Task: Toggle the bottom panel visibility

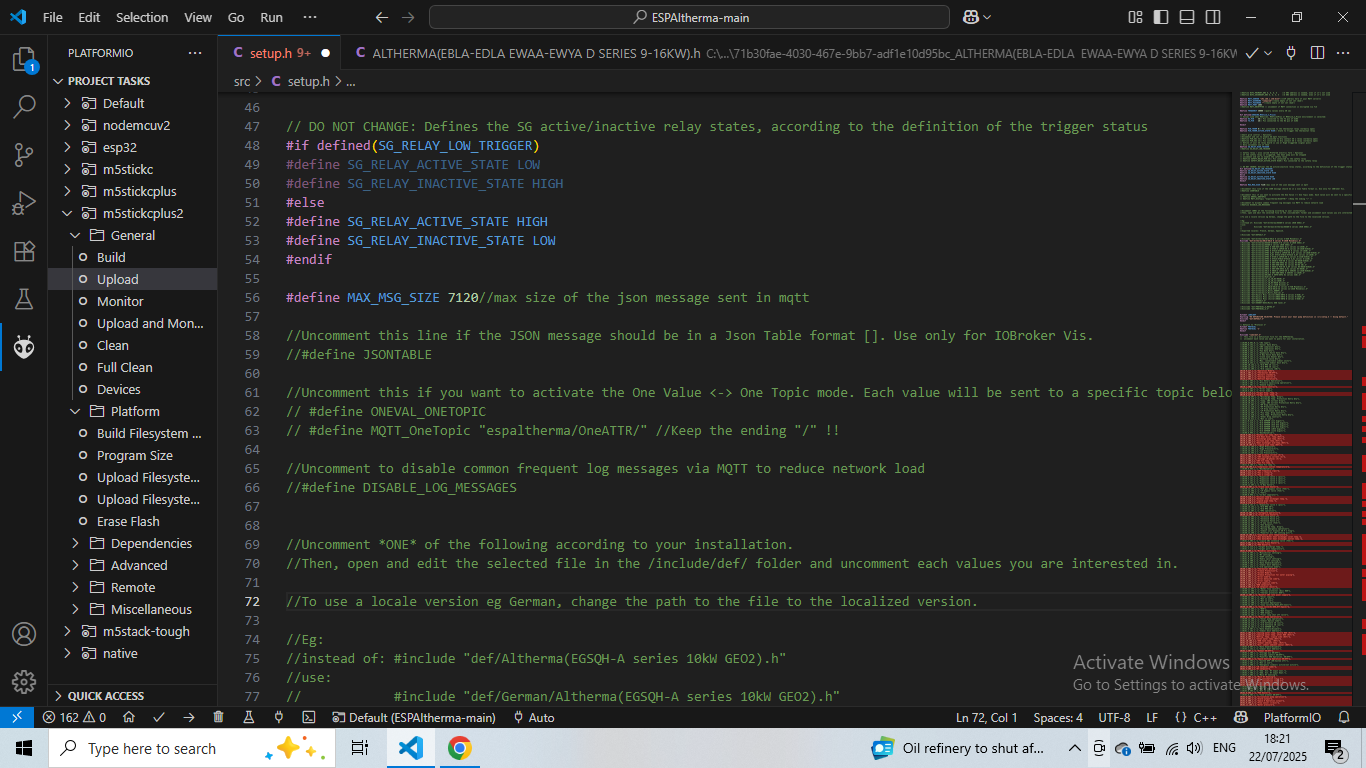Action: 1186,17
